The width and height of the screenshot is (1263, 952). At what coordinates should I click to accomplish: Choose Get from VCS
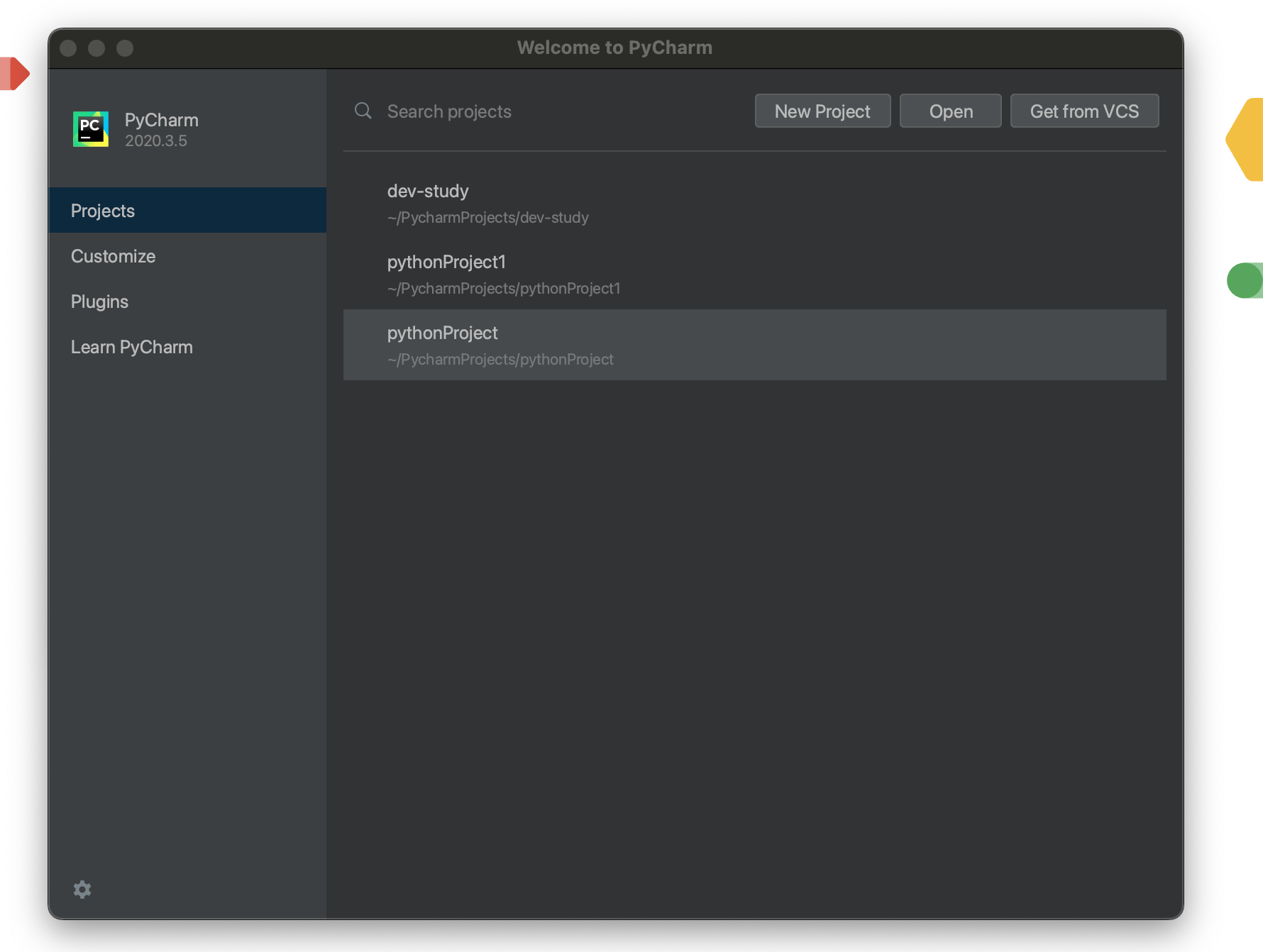(x=1083, y=111)
